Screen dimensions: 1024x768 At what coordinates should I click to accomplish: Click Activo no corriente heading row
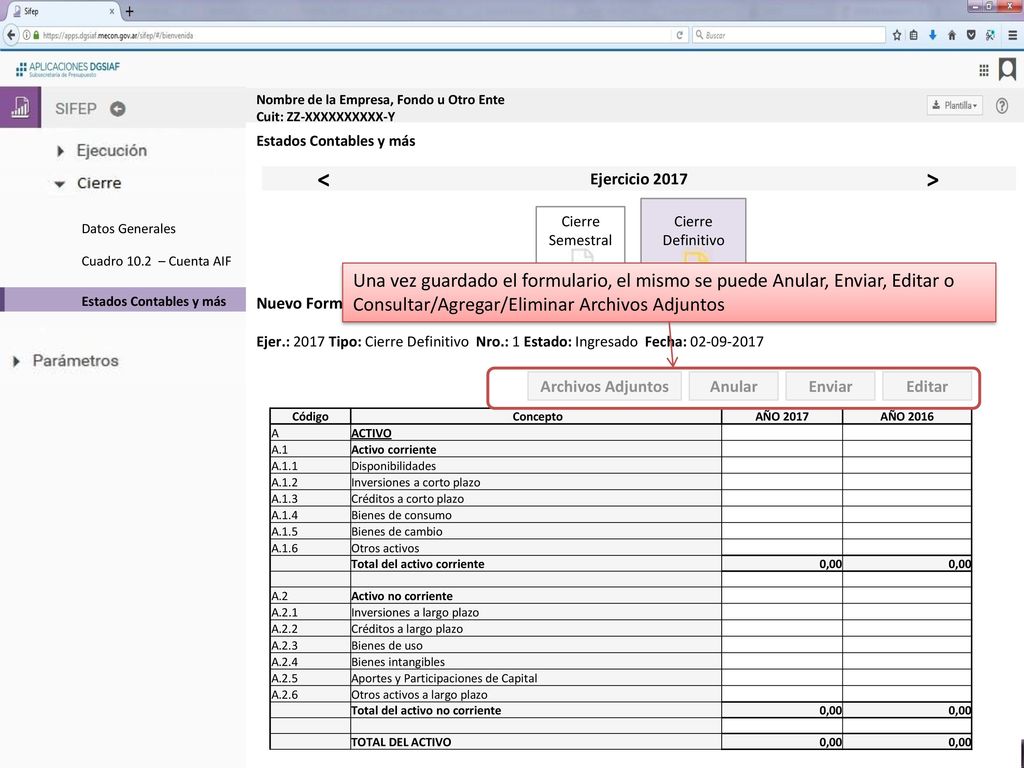tap(620, 596)
